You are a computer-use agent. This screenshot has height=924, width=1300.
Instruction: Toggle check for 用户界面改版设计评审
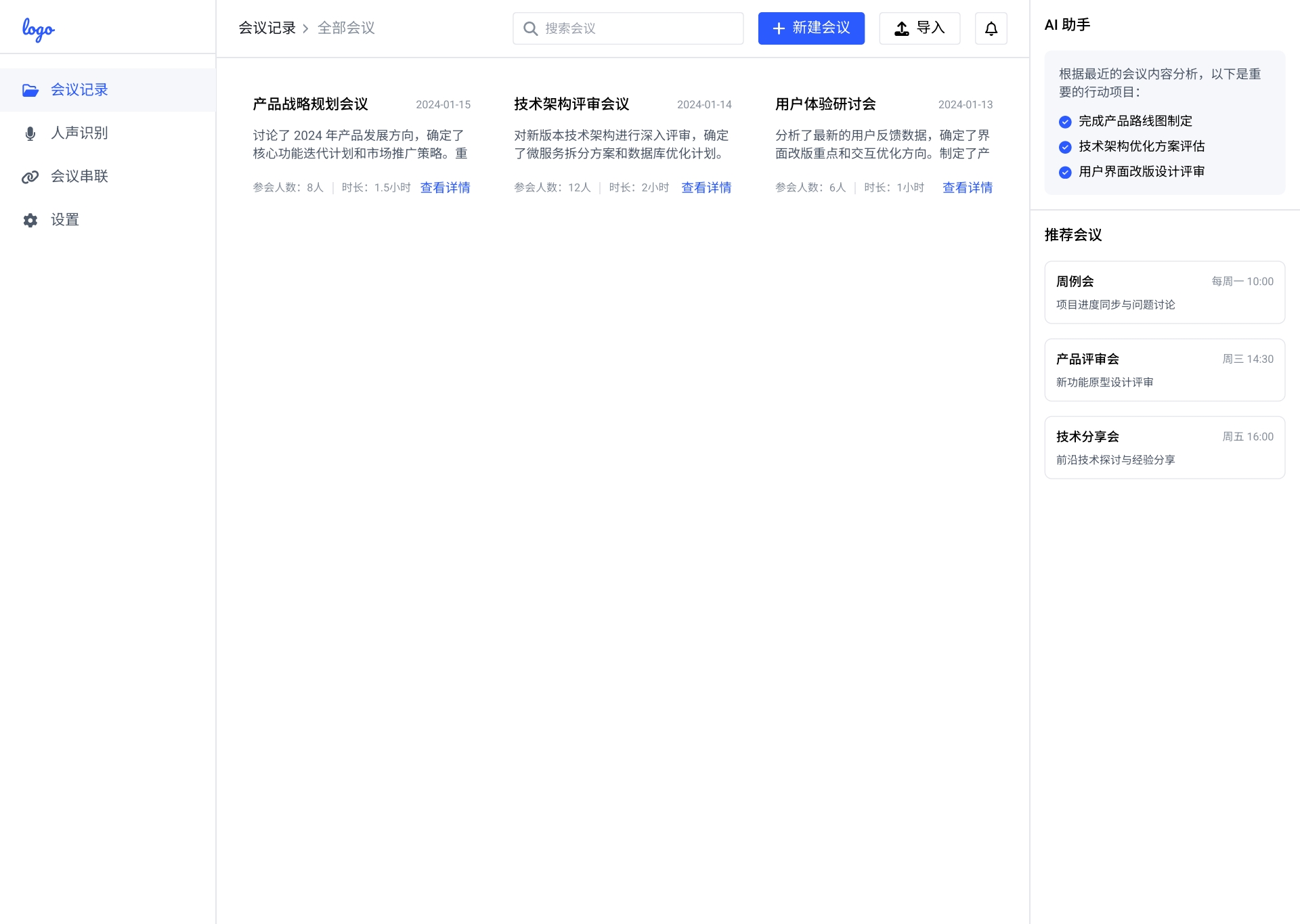point(1065,172)
